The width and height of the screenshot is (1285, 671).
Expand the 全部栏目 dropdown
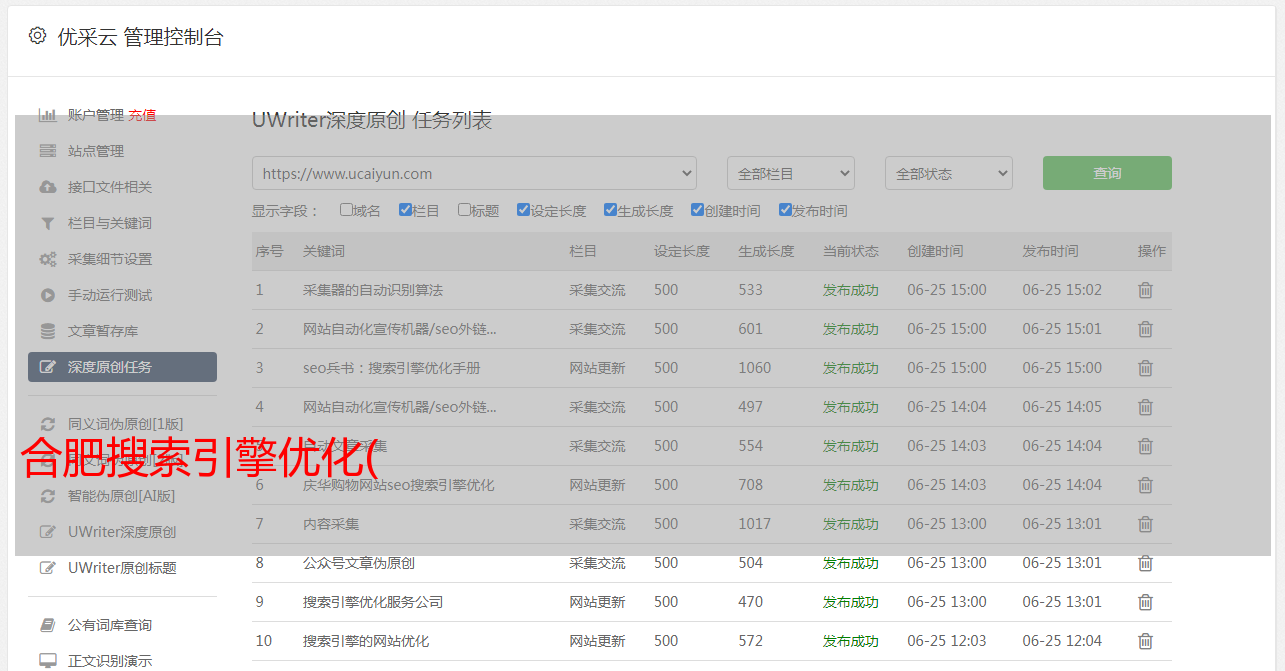[790, 173]
